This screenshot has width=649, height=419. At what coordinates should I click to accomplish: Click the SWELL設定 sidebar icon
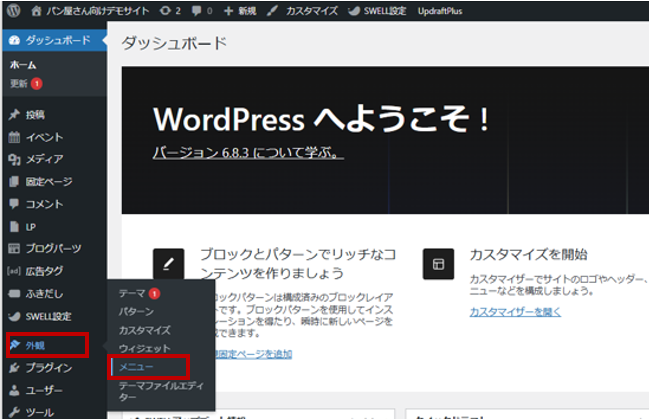[x=14, y=316]
